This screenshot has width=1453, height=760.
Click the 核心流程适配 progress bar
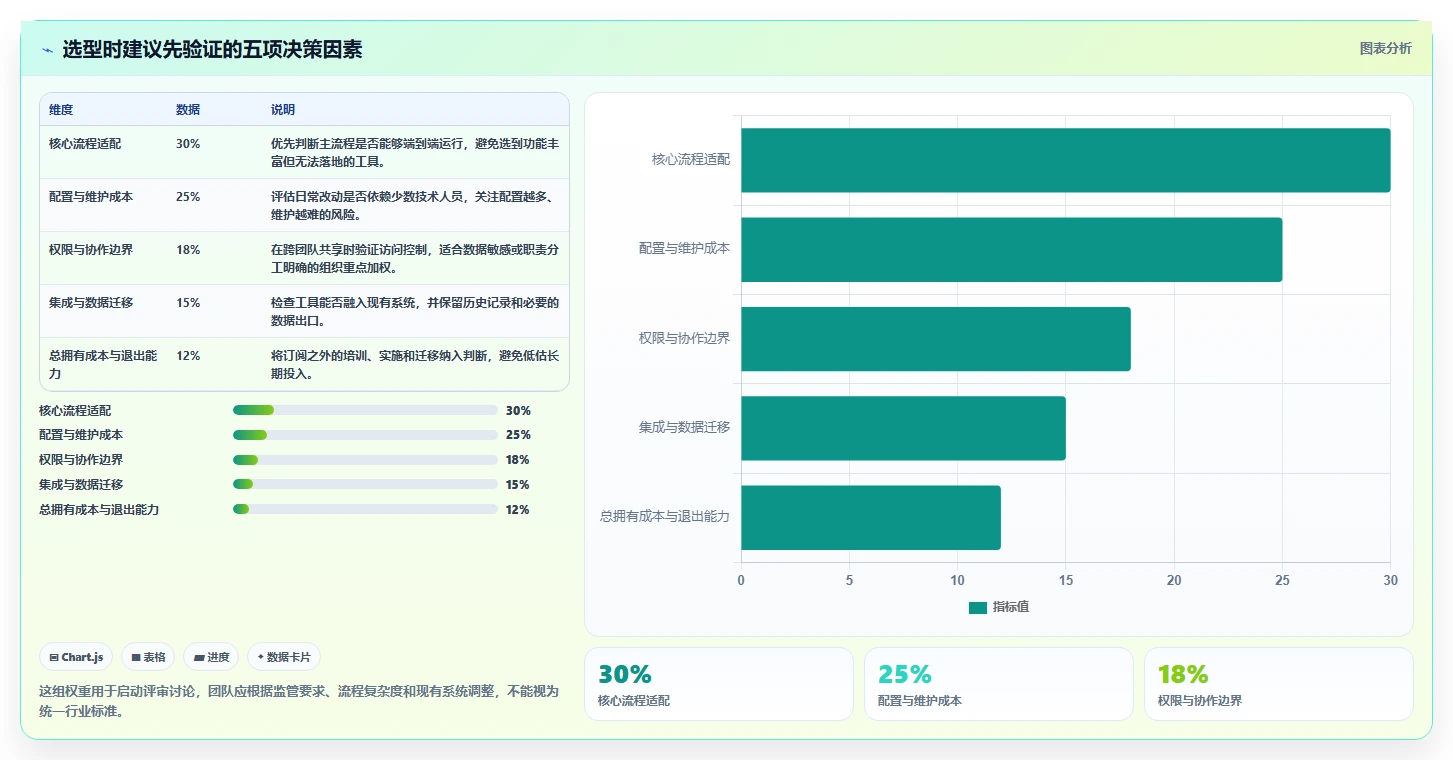pyautogui.click(x=365, y=410)
